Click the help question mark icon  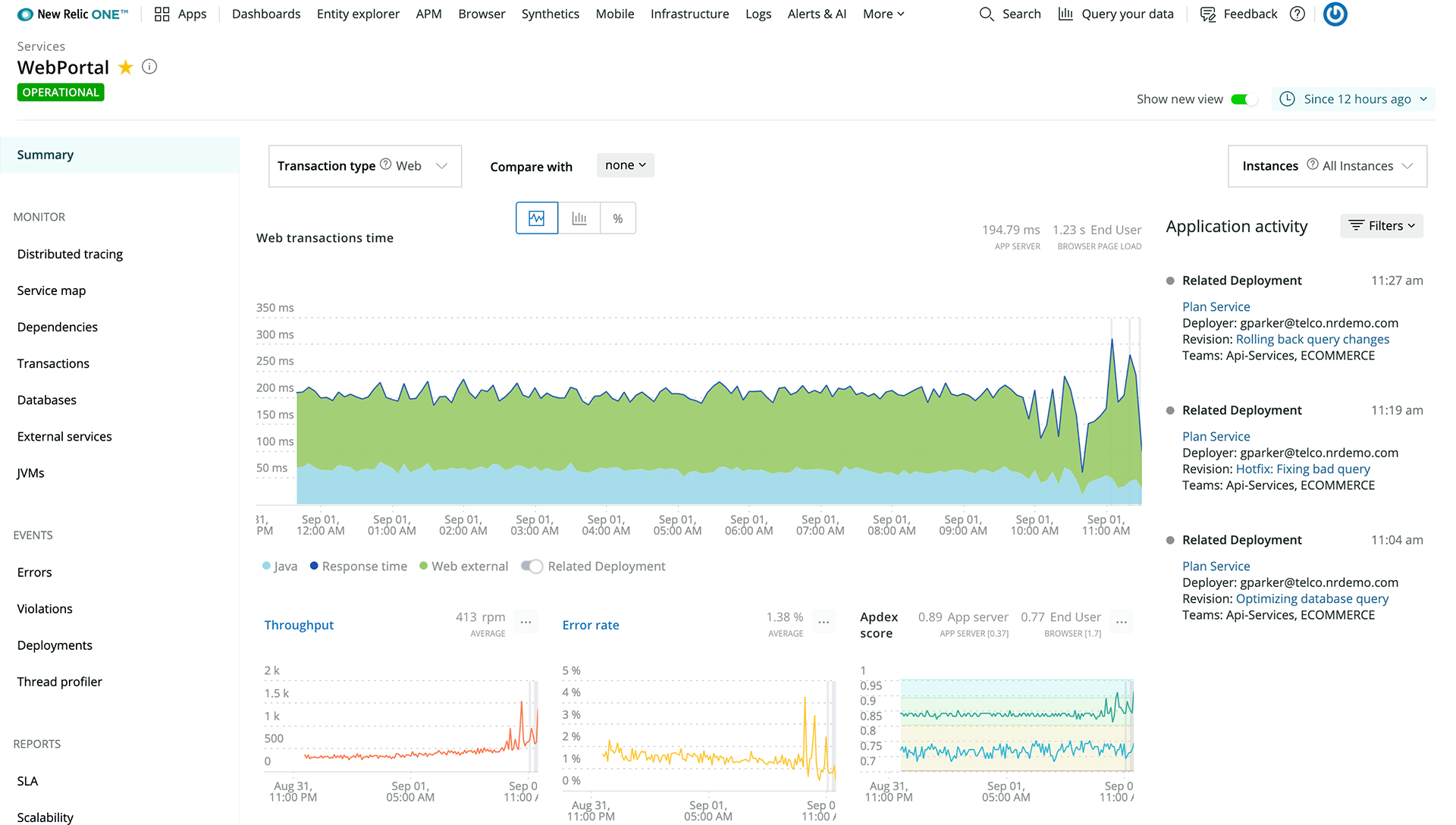point(1298,14)
